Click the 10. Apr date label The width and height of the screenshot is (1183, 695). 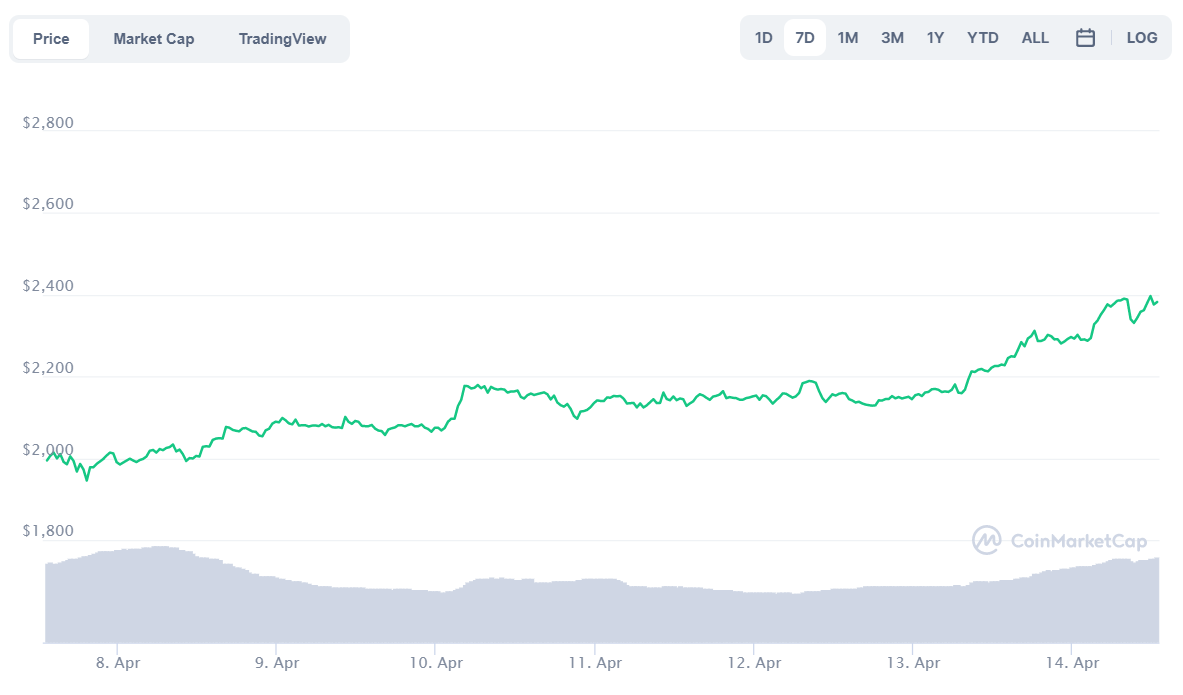click(435, 662)
